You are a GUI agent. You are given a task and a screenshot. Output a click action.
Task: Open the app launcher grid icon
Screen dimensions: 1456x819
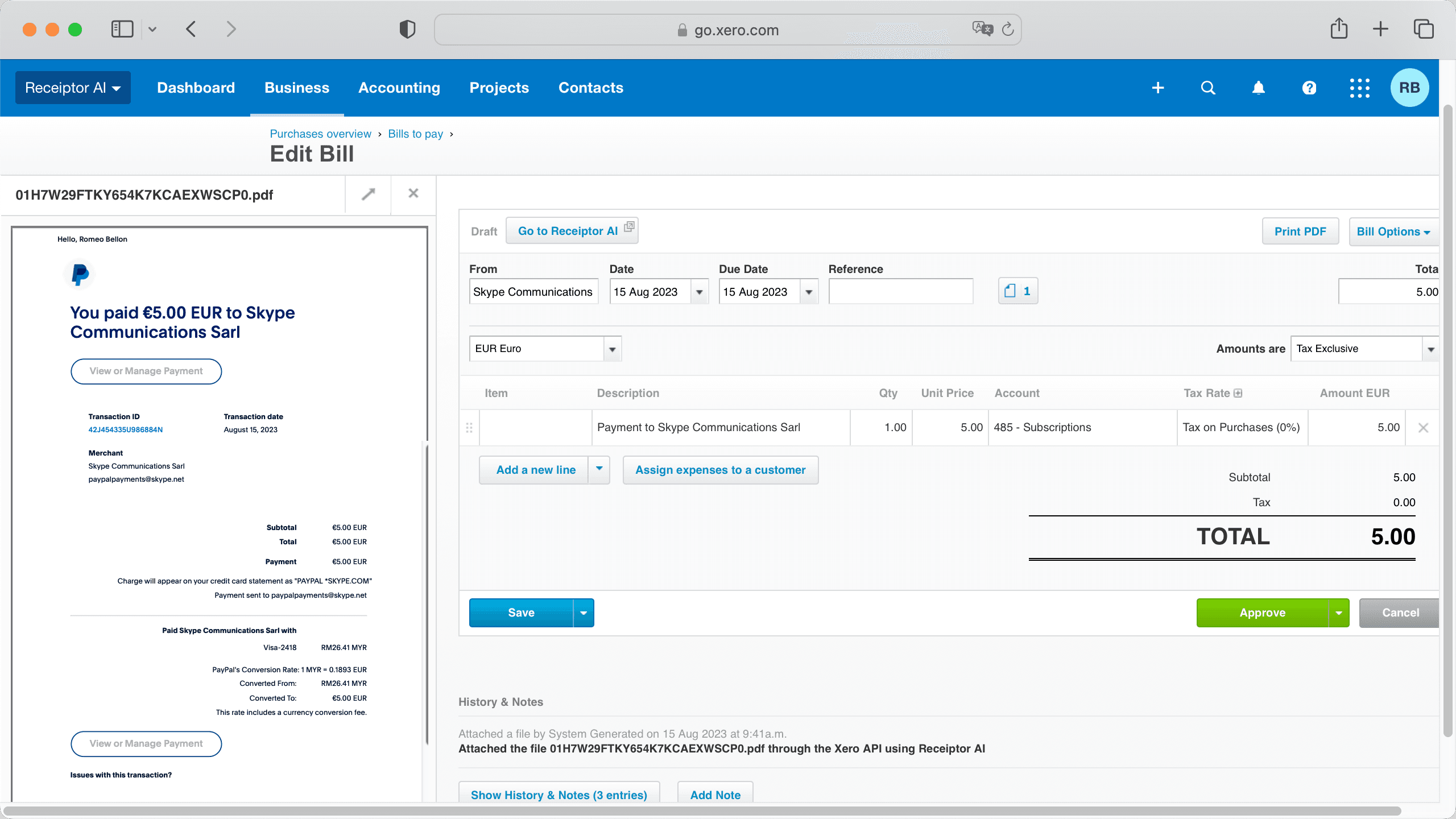pos(1359,88)
